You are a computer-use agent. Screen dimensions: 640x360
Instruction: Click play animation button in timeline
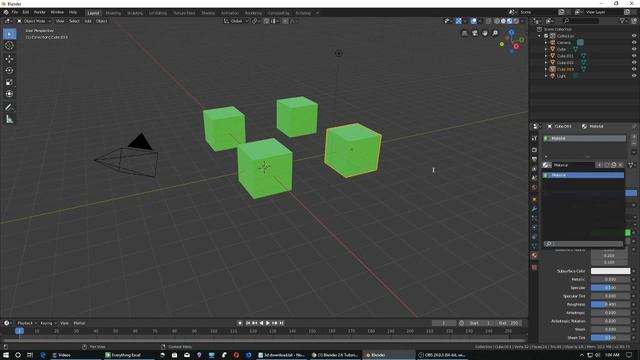pyautogui.click(x=268, y=323)
